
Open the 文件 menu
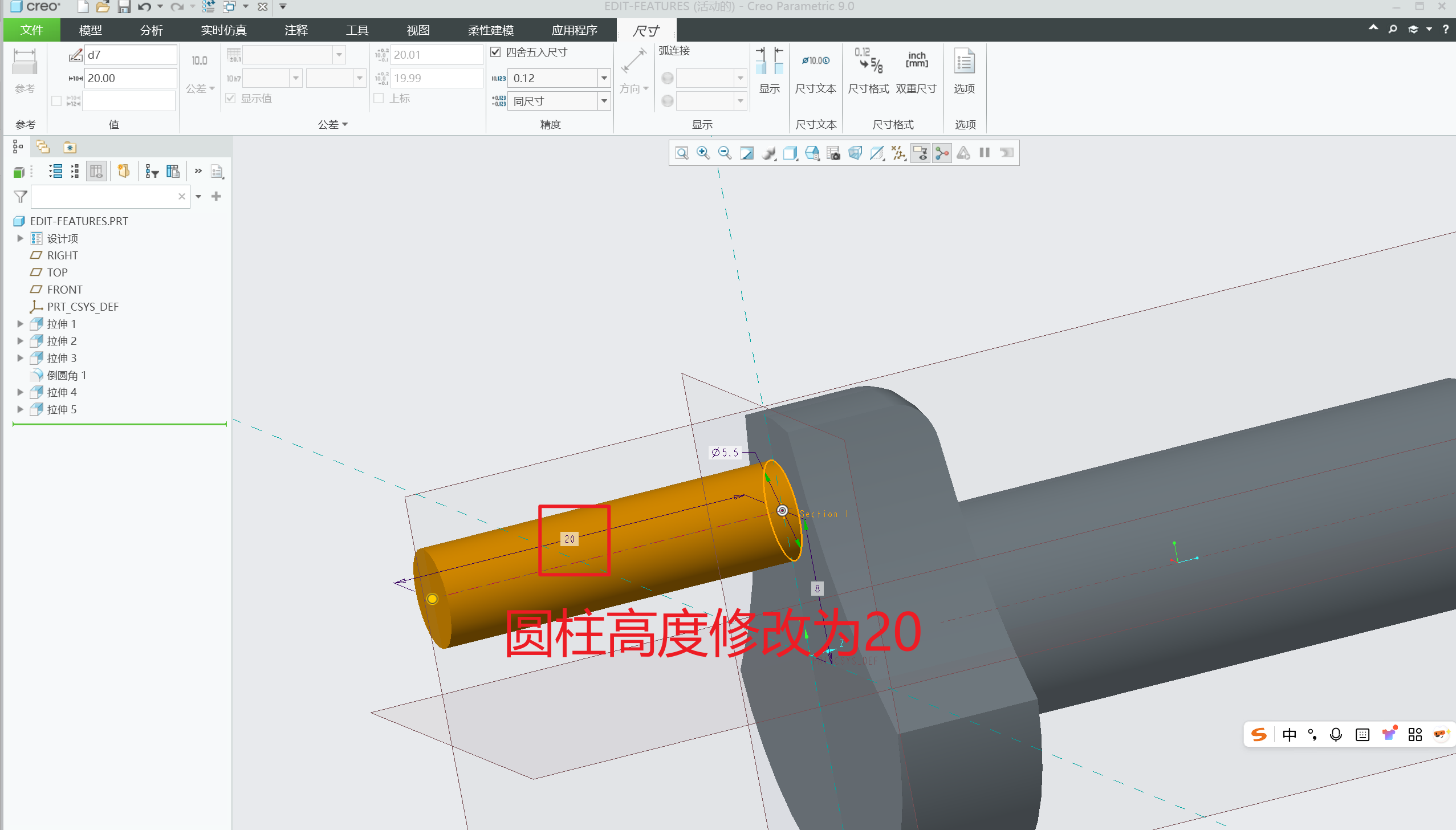[x=31, y=30]
